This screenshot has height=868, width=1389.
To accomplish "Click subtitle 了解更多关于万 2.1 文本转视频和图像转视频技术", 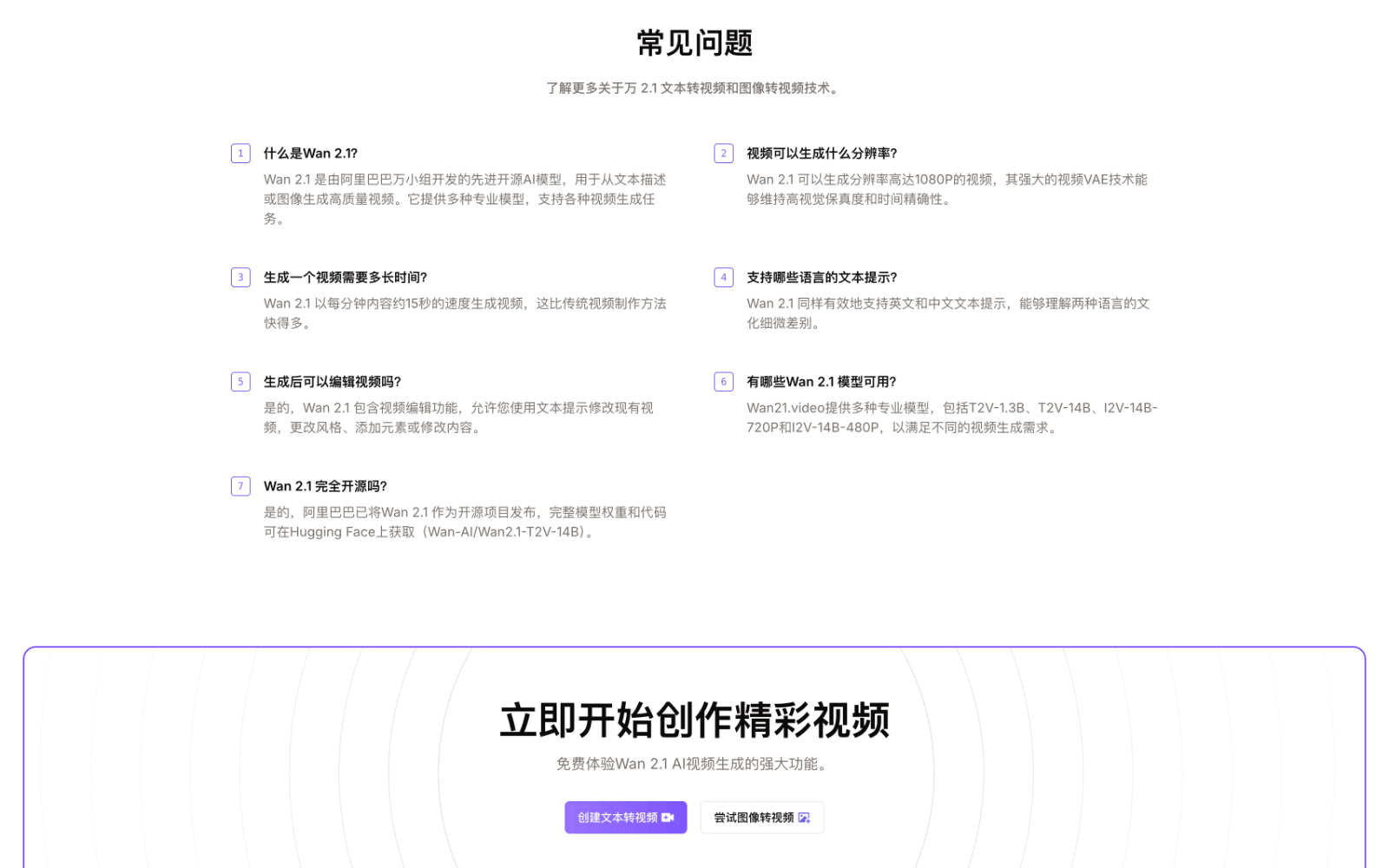I will pos(694,89).
